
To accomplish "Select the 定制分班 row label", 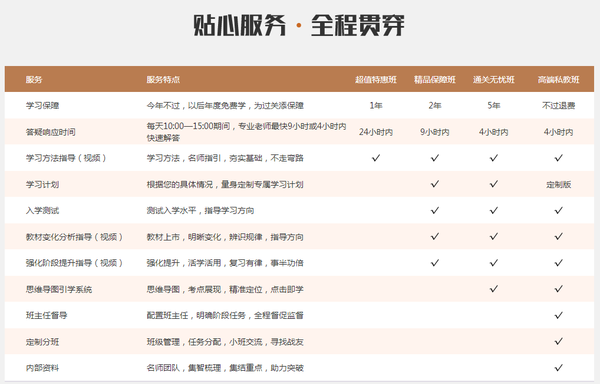I will click(42, 342).
